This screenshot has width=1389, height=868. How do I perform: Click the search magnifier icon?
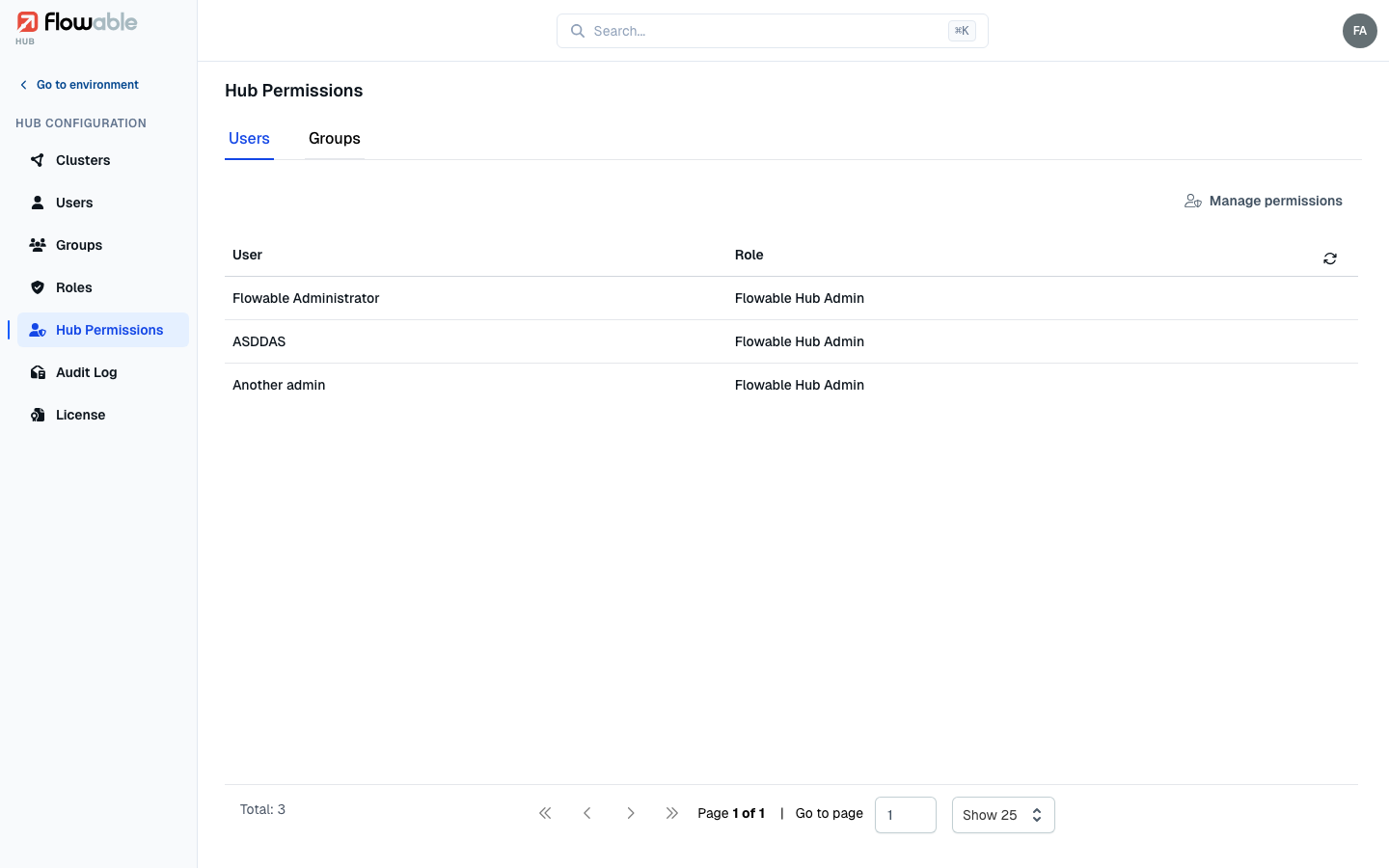pyautogui.click(x=578, y=31)
